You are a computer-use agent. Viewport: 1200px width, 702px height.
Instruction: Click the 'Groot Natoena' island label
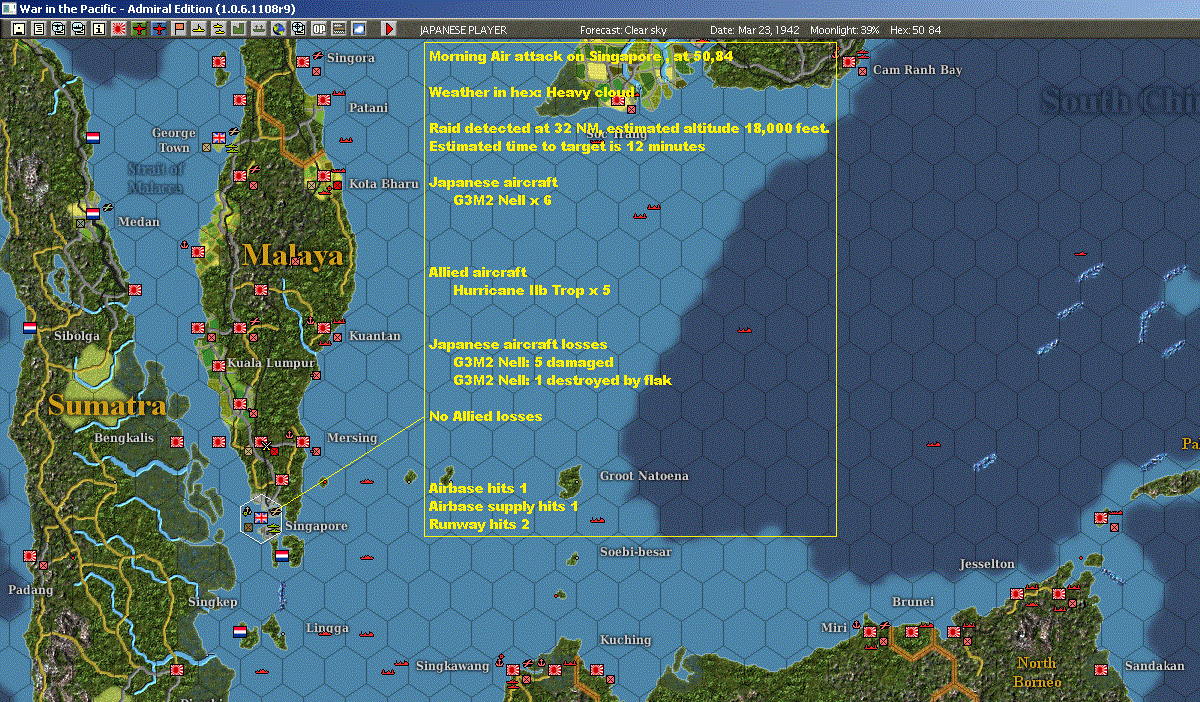pos(644,476)
